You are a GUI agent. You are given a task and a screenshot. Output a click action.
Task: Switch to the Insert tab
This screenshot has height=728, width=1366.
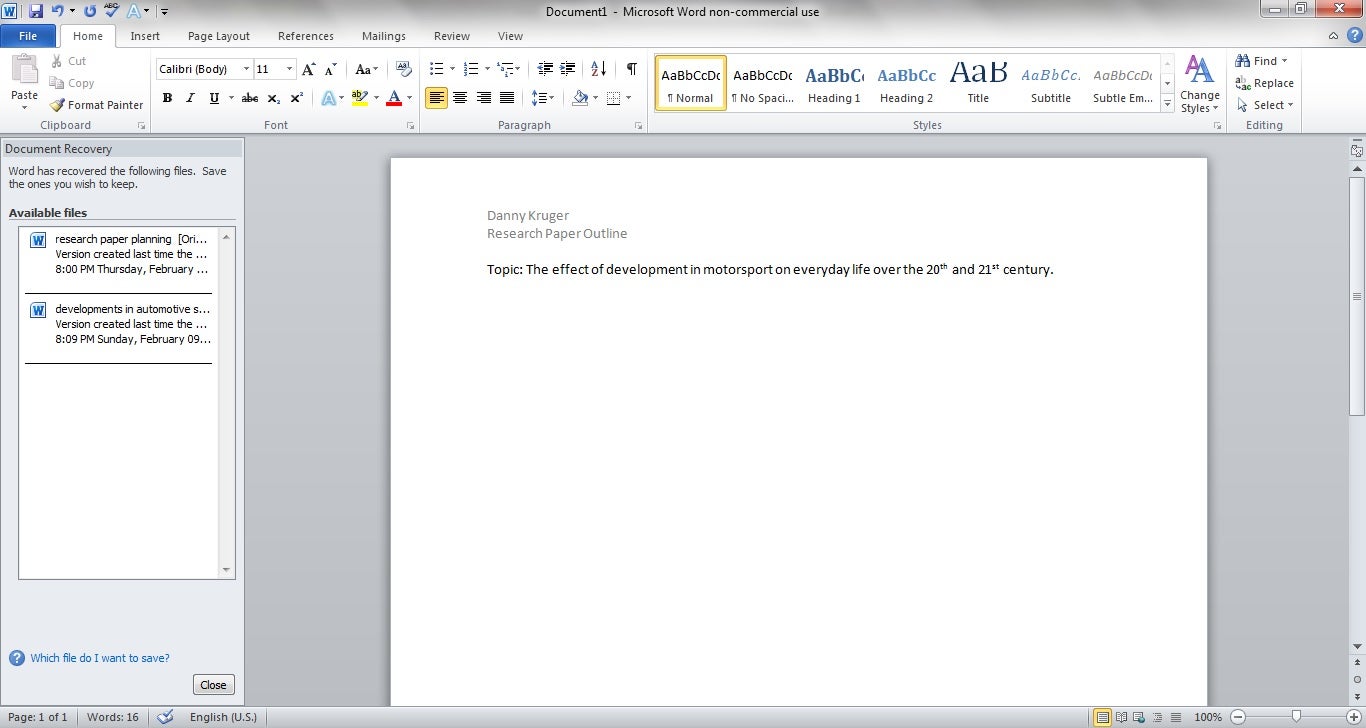coord(145,36)
